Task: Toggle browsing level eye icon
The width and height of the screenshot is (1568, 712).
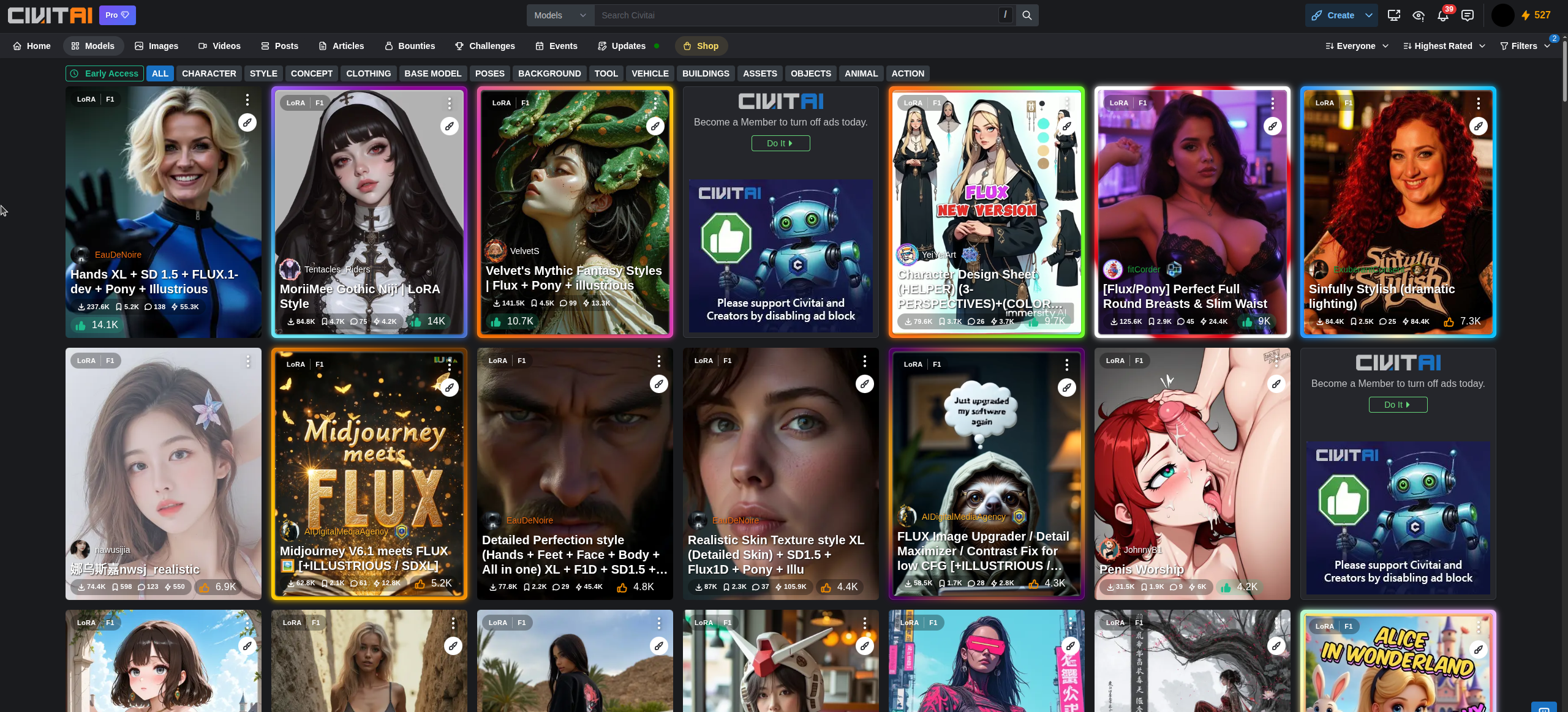Action: coord(1419,15)
